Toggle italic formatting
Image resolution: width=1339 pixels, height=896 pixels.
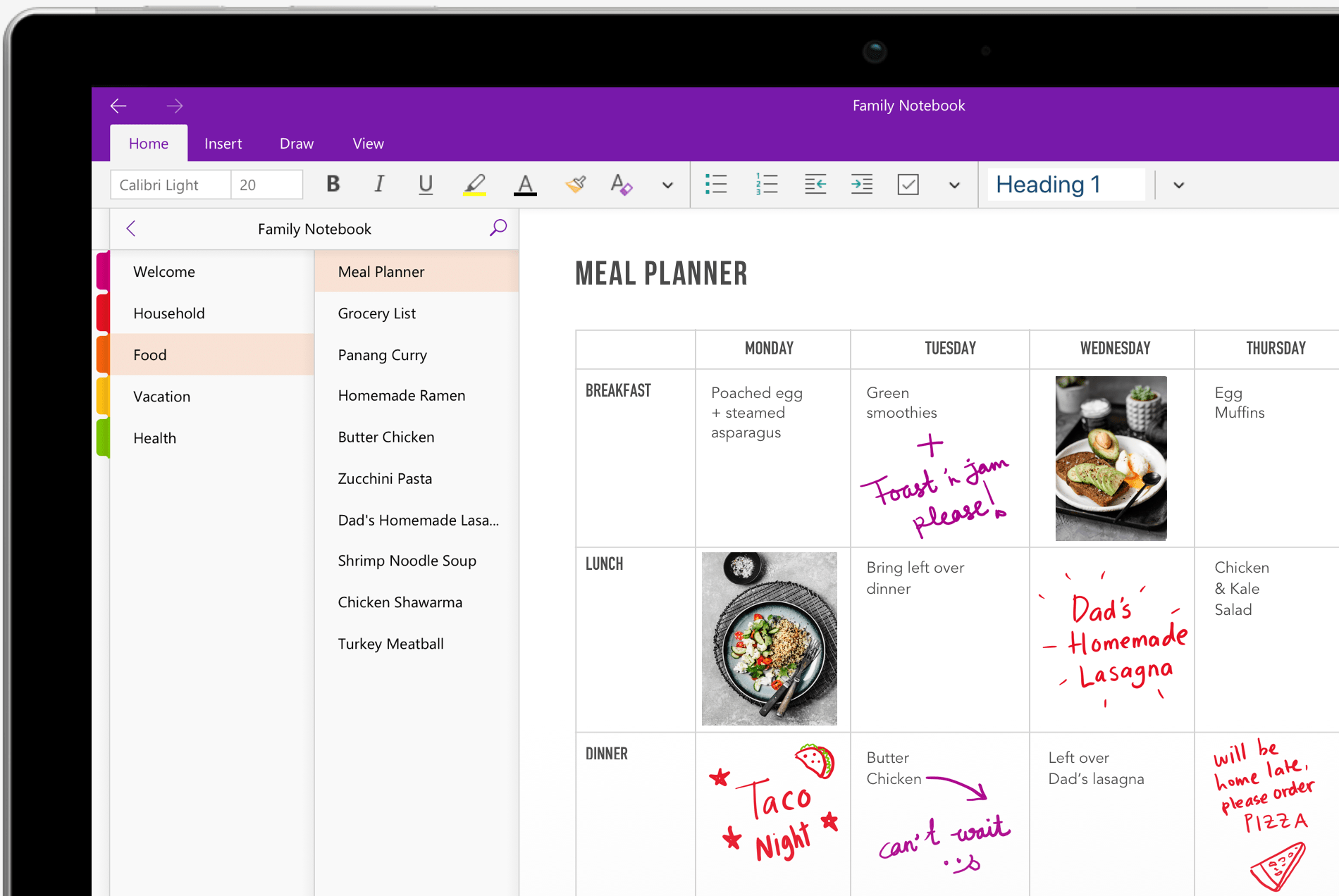point(378,185)
